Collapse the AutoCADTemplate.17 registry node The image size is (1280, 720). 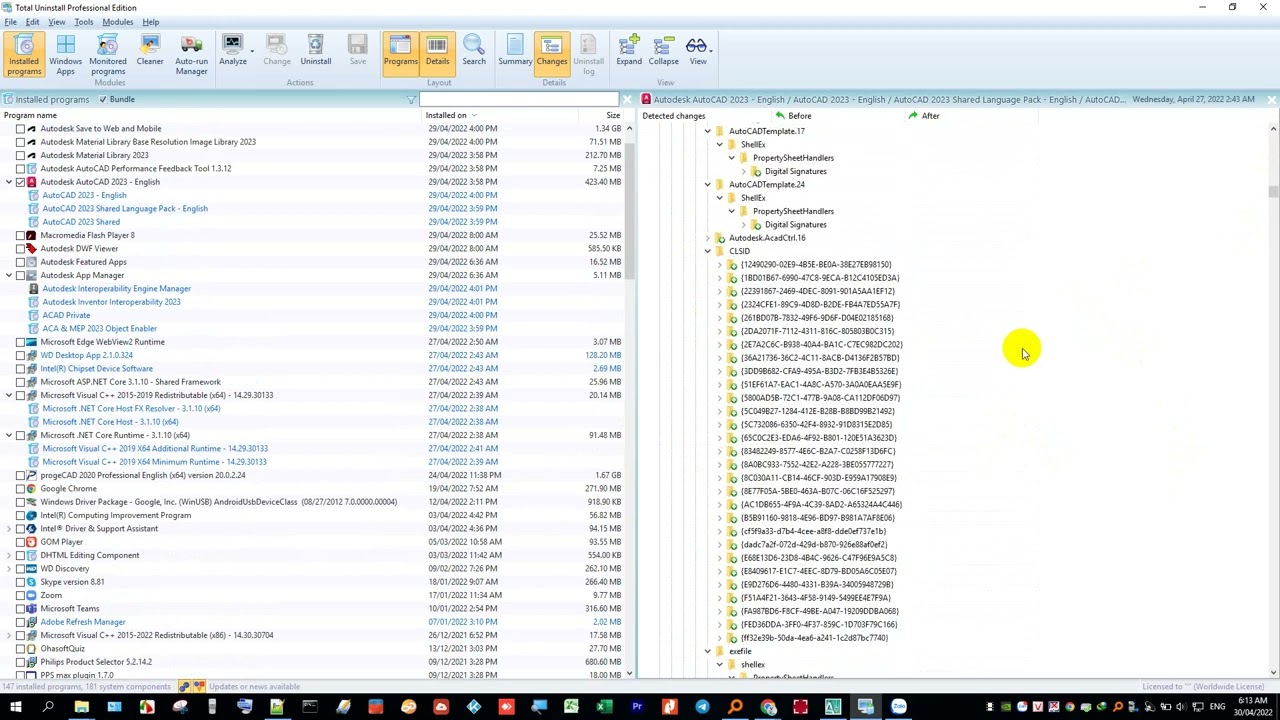tap(707, 131)
